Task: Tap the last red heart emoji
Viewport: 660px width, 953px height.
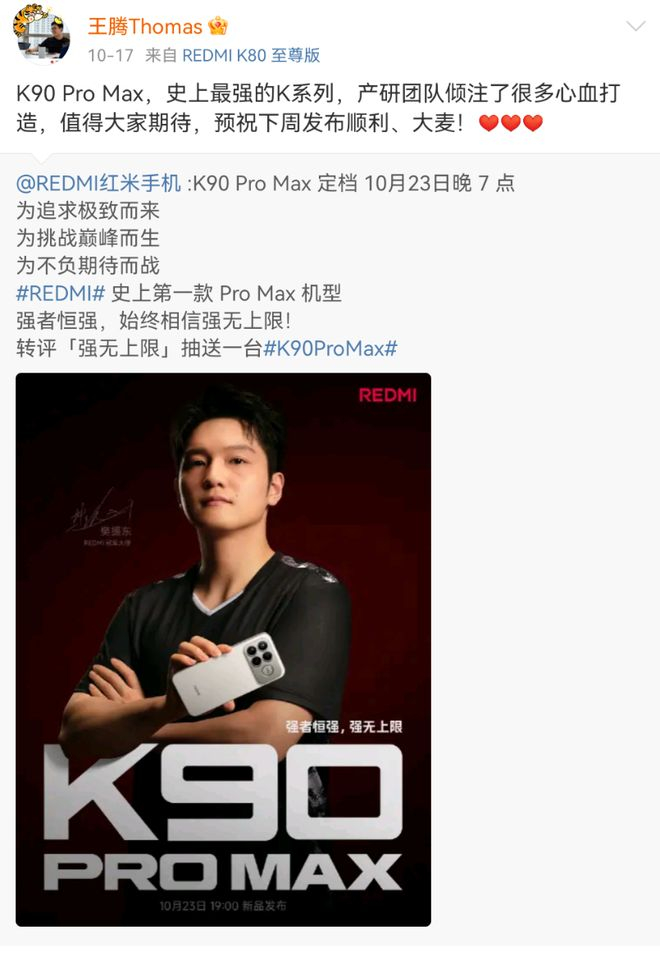Action: 532,123
